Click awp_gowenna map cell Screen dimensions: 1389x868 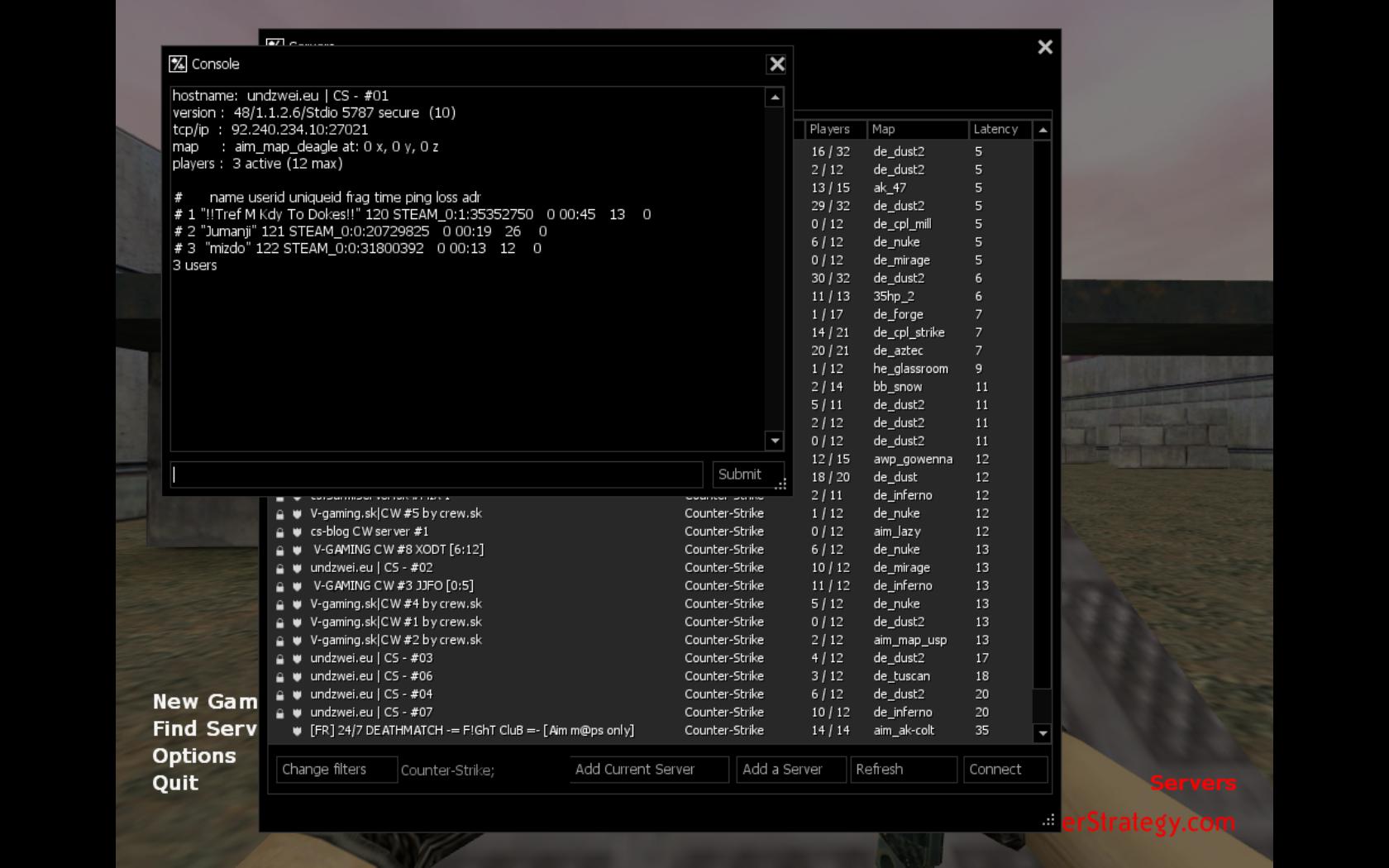point(913,460)
